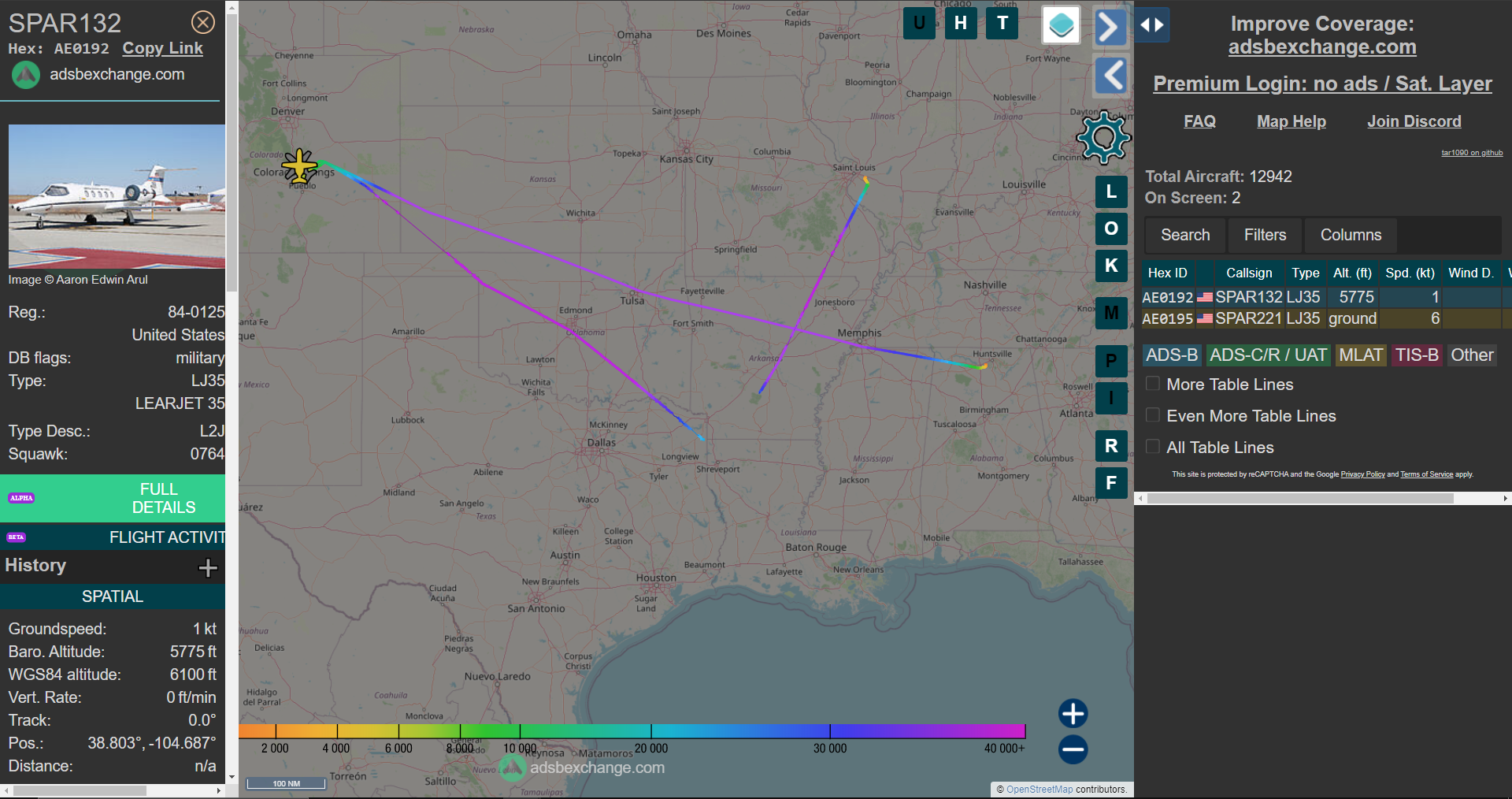
Task: Open the Join Discord link
Action: 1414,121
